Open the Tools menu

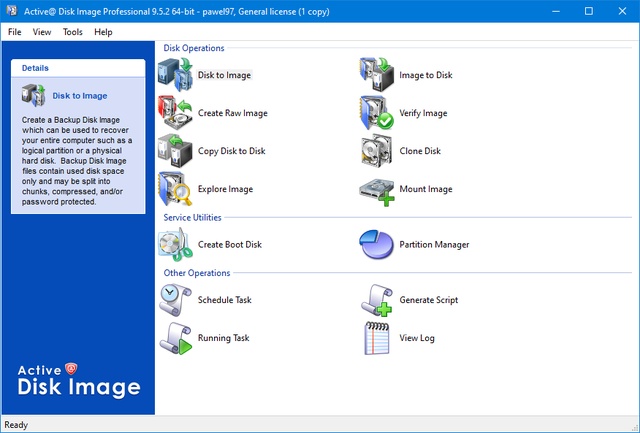click(x=73, y=32)
